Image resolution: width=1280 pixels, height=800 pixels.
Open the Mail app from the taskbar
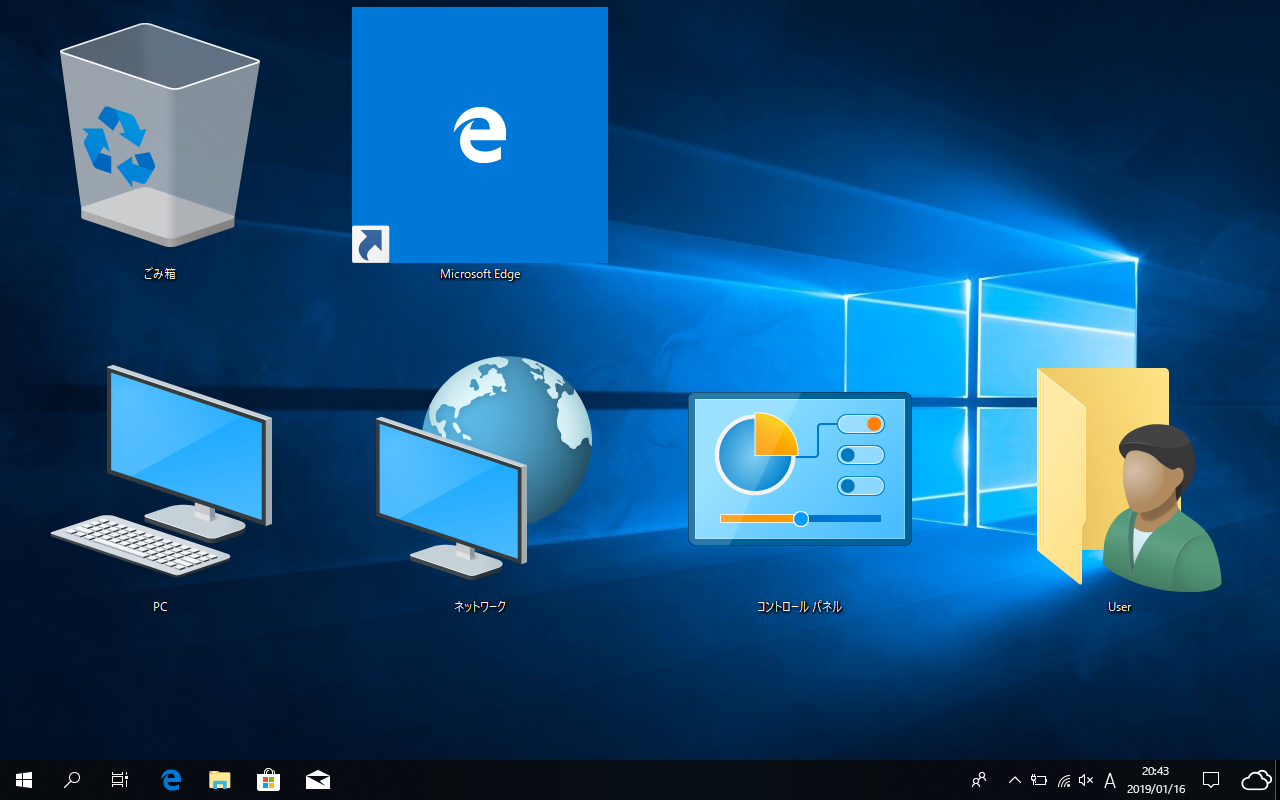pos(318,780)
